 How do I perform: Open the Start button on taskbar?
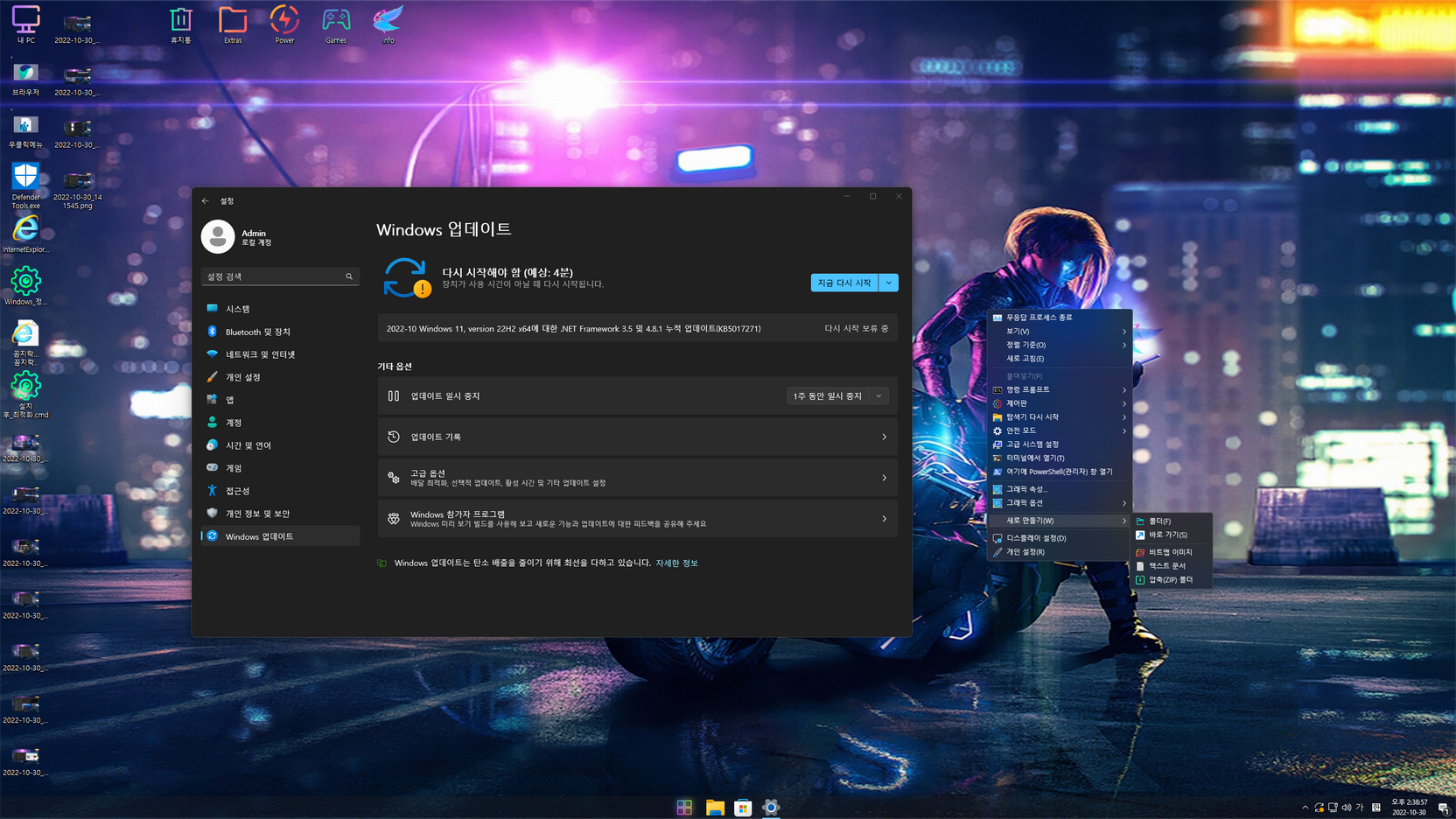tap(684, 808)
